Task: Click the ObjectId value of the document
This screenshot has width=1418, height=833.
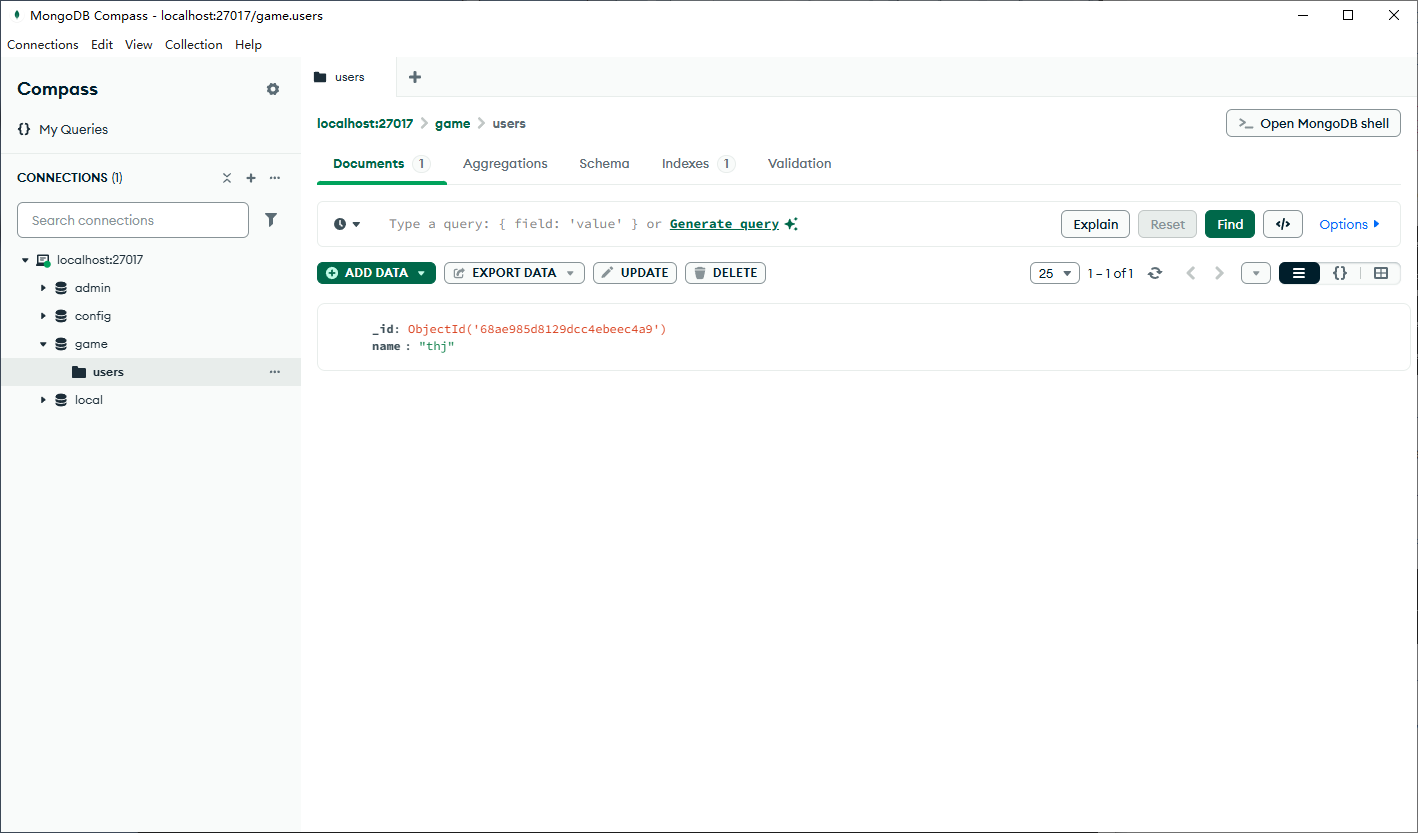Action: [x=537, y=329]
